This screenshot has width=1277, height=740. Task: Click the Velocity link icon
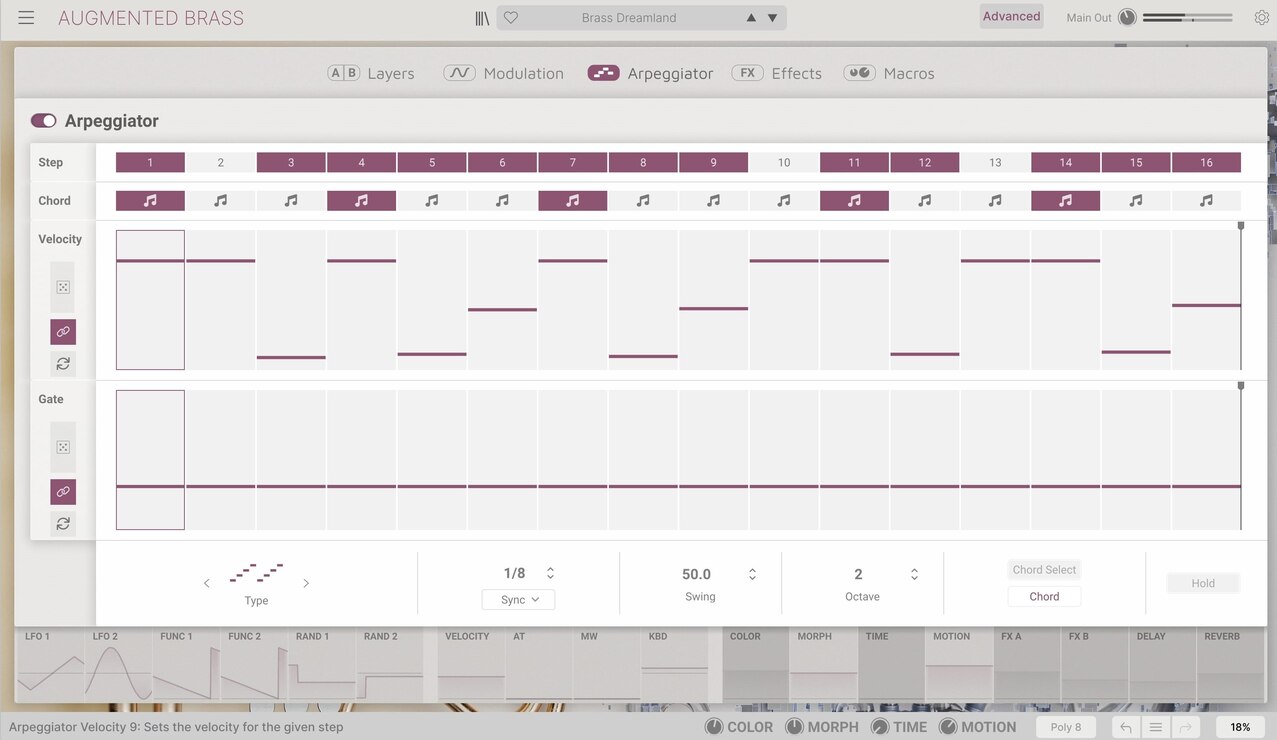tap(62, 331)
